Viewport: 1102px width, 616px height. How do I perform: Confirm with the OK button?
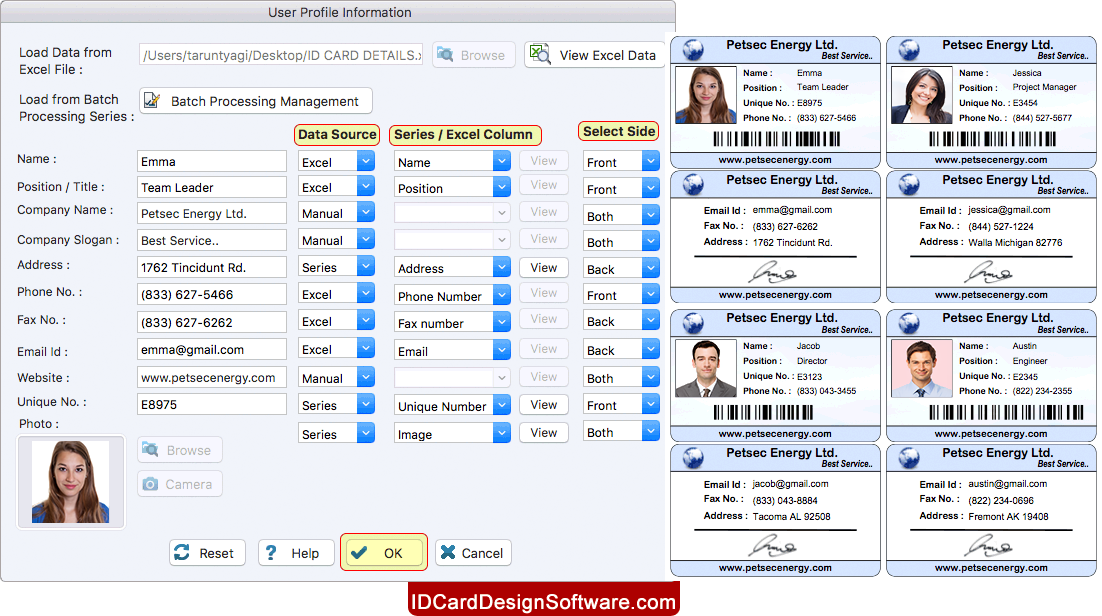point(384,553)
